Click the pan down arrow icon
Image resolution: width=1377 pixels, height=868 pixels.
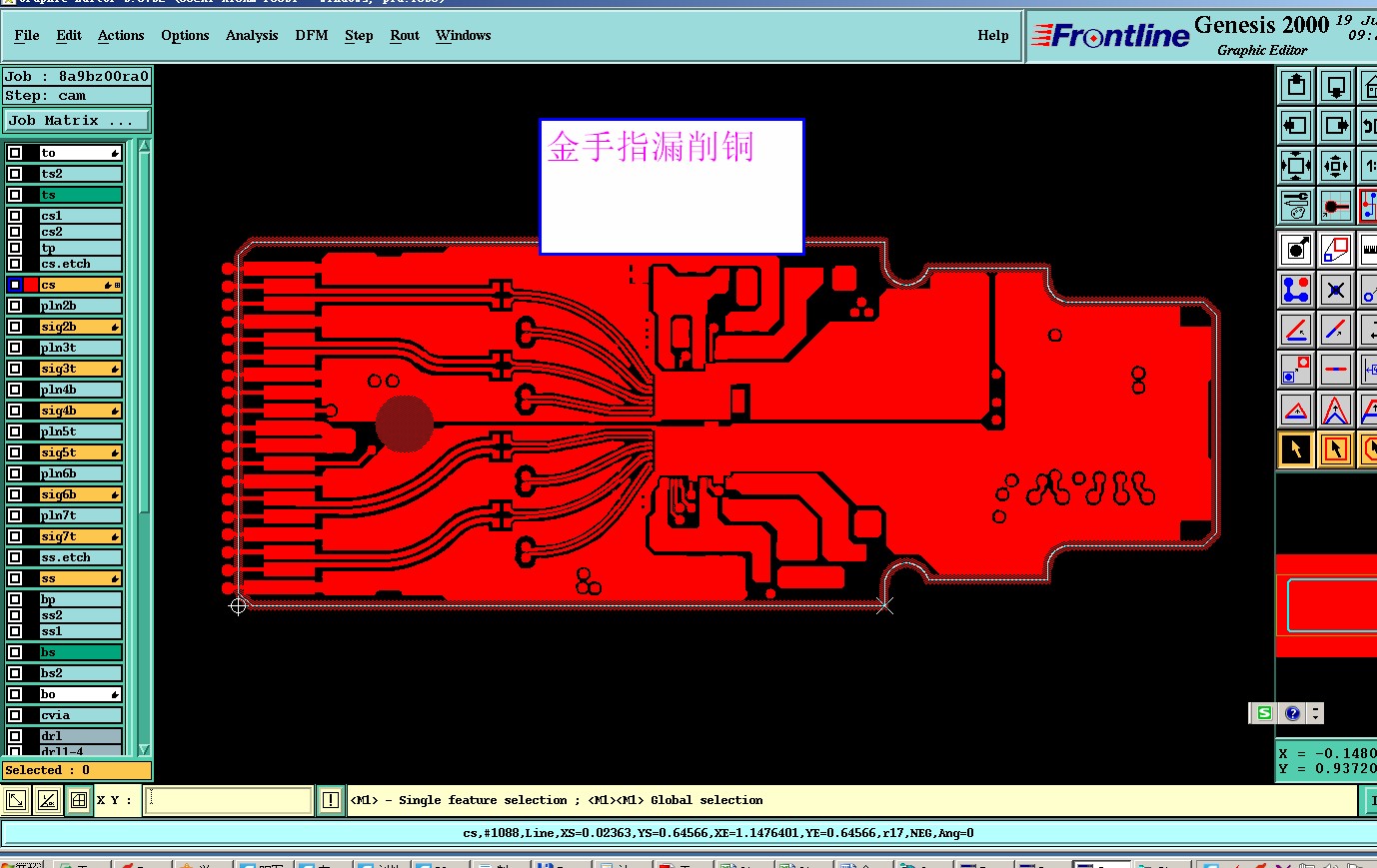(x=1336, y=86)
